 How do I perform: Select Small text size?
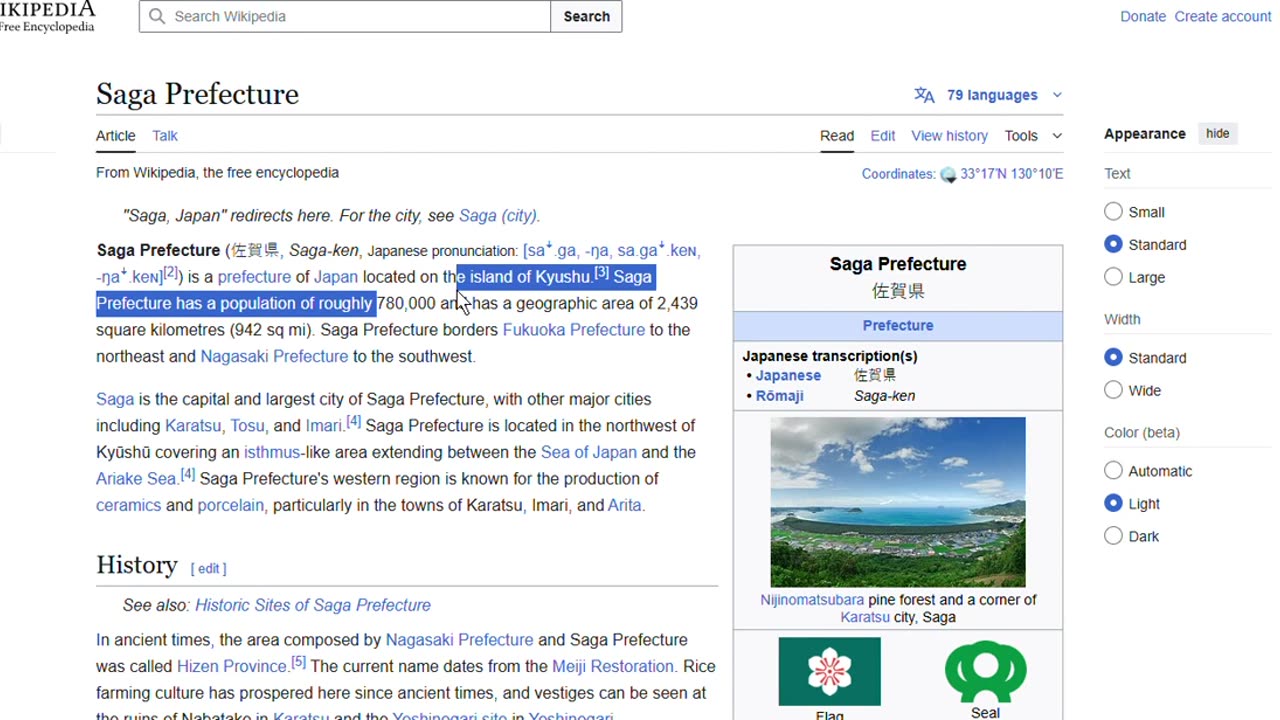point(1113,211)
